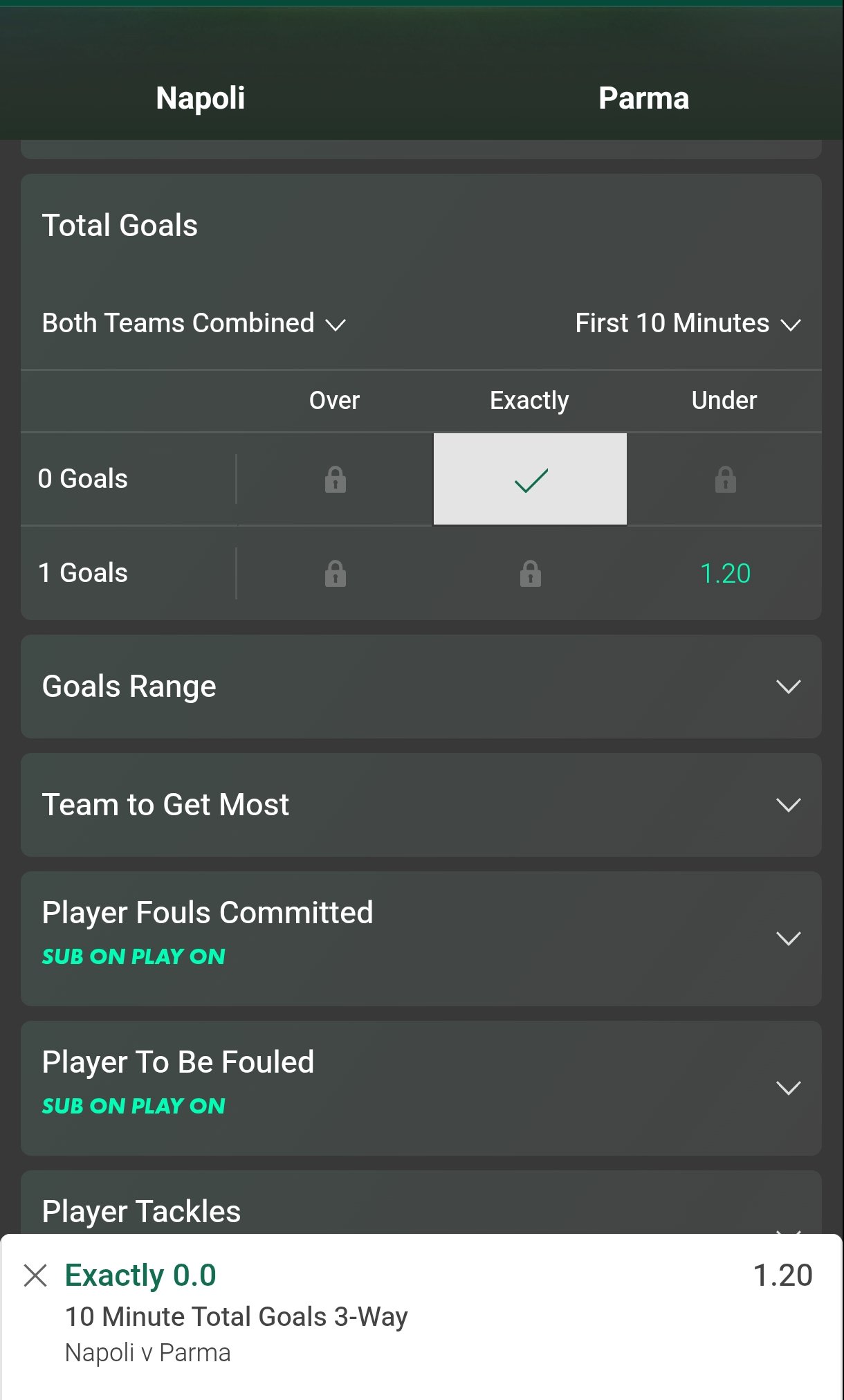
Task: Tap the 1.20 odds in the bet slip
Action: click(x=782, y=1275)
